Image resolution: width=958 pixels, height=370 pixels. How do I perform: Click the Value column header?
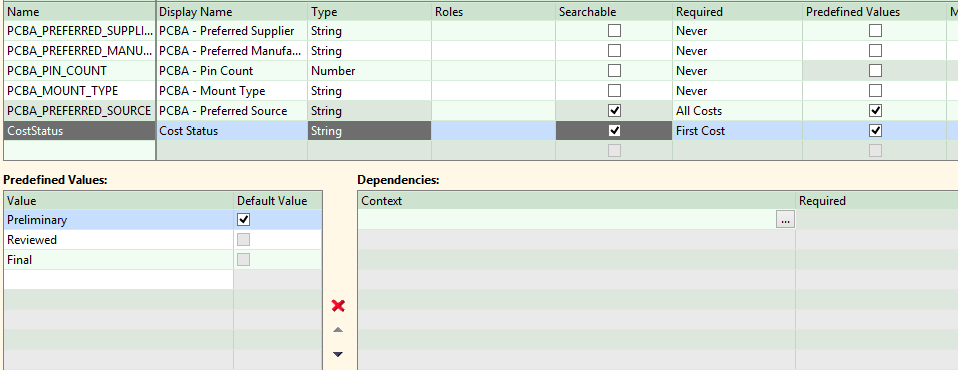119,201
